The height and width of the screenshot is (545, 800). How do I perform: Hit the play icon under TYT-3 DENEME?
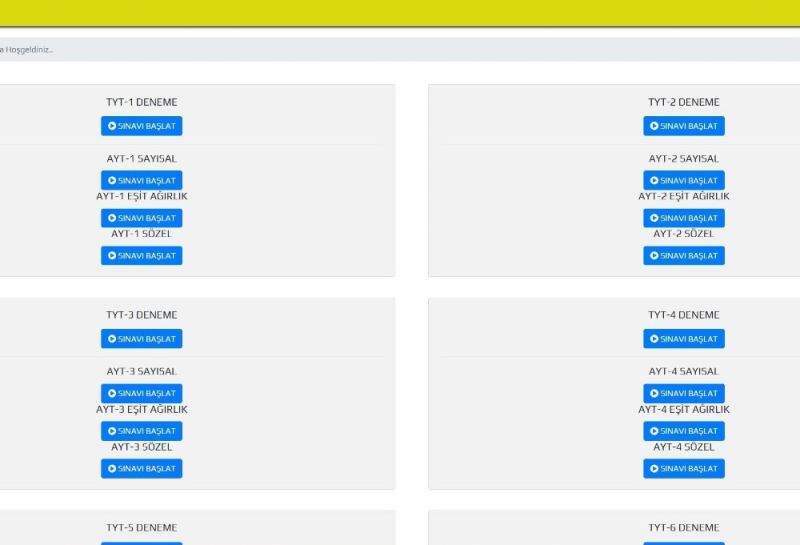(112, 339)
